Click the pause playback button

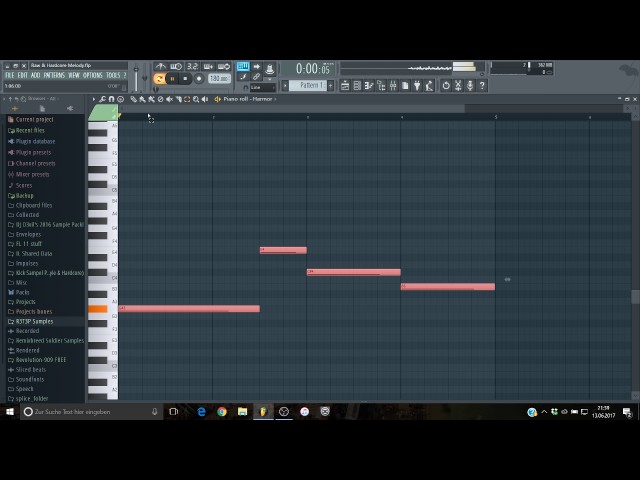click(172, 78)
